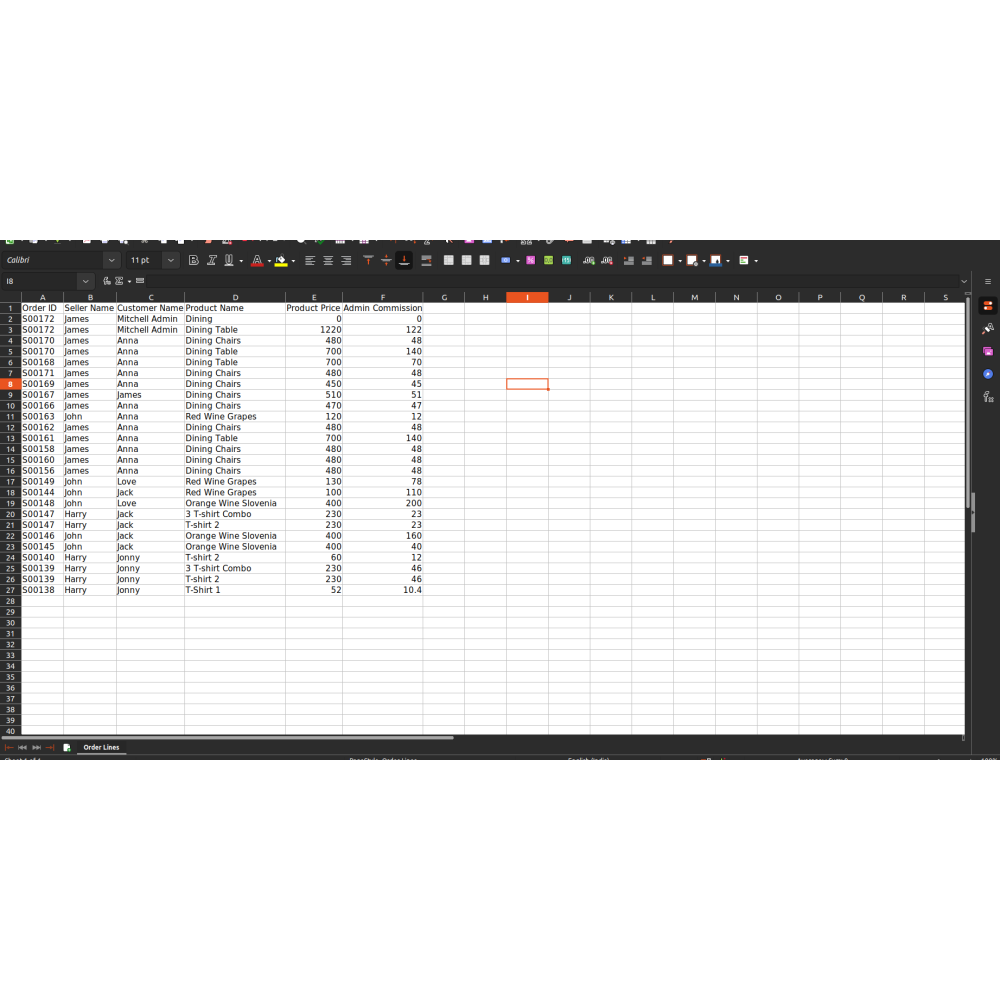The width and height of the screenshot is (1000, 1000).
Task: Apply yellow background highlight color
Action: [281, 261]
